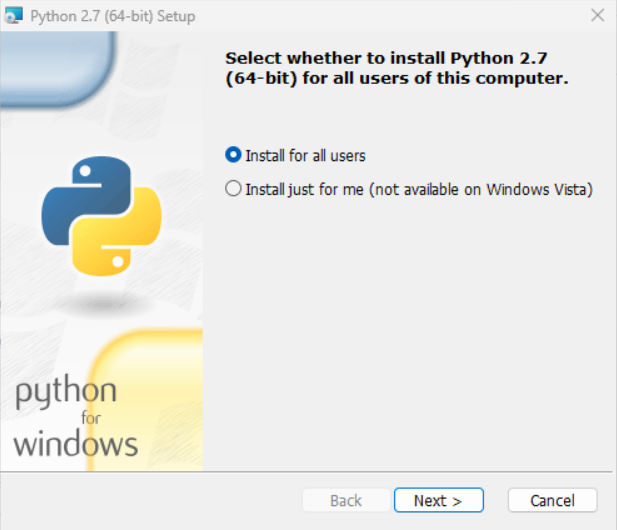Screen dimensions: 617x530
Task: Click the blue snake of the Python logo
Action: coord(80,197)
